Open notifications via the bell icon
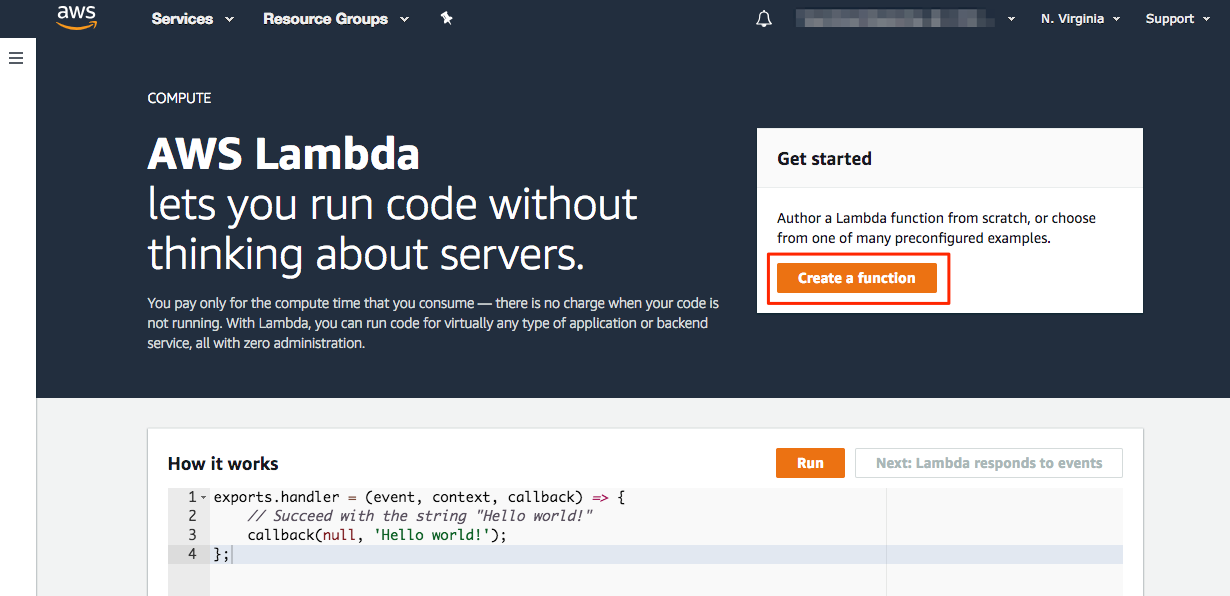This screenshot has height=596, width=1230. pos(763,18)
